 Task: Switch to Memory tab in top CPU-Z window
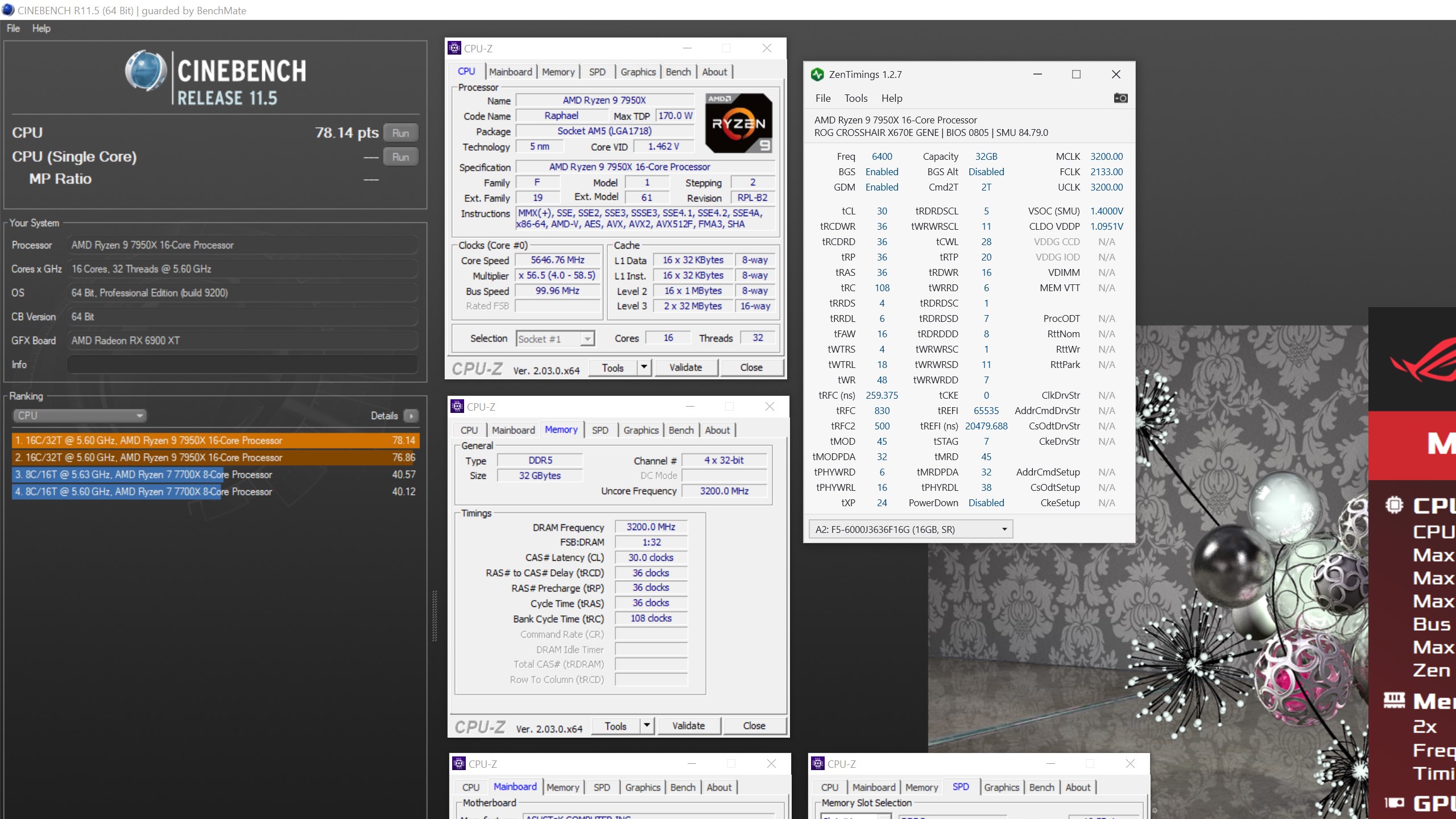pos(558,72)
